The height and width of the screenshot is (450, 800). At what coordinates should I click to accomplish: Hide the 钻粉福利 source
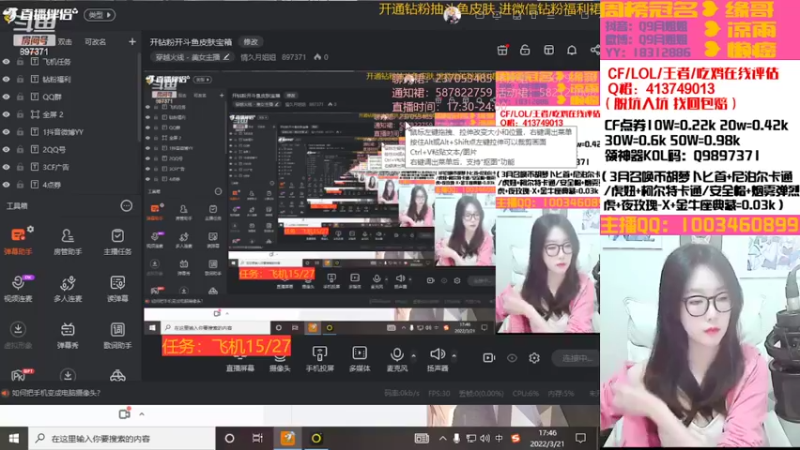pos(6,79)
